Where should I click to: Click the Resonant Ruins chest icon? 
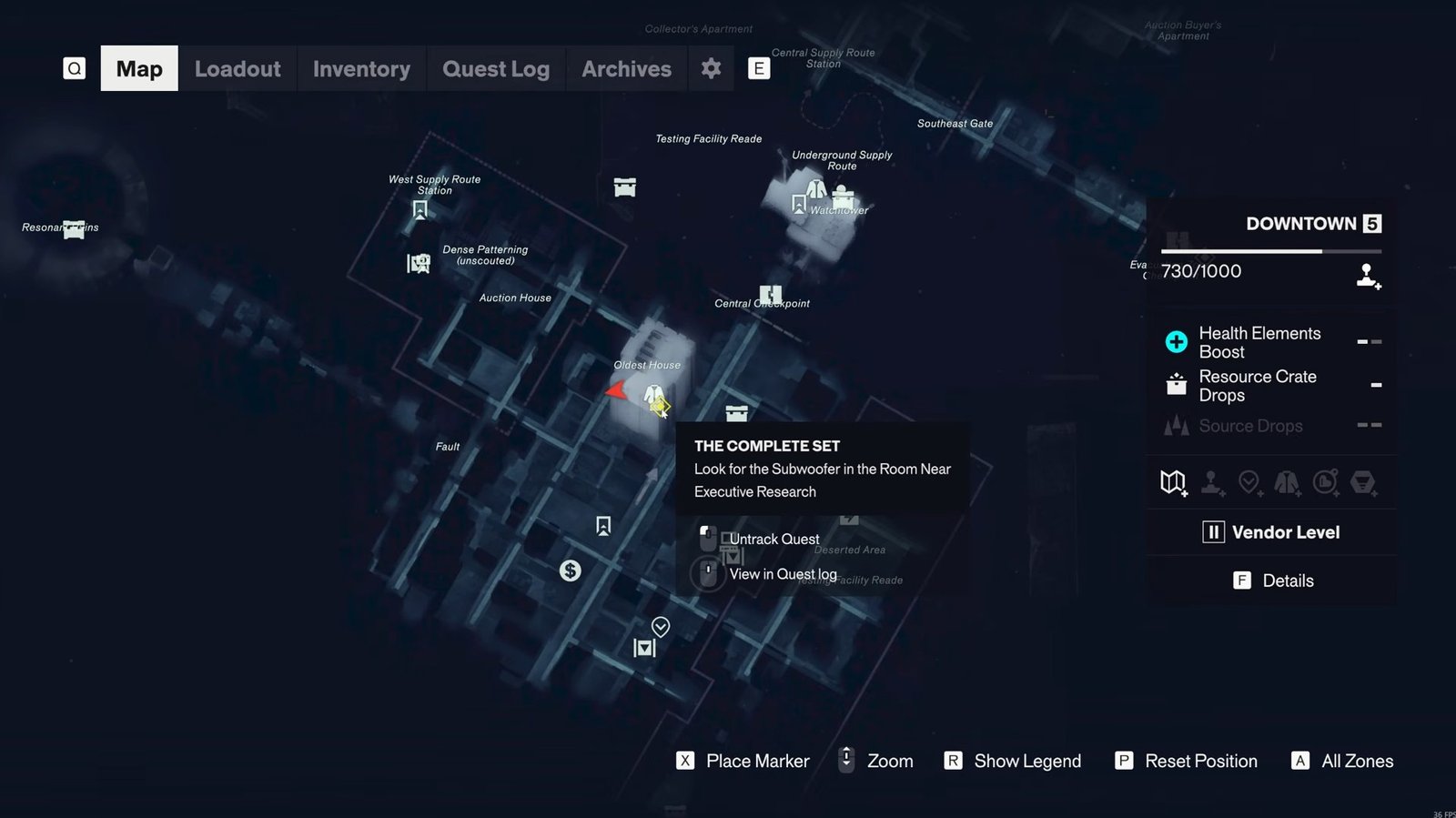74,229
